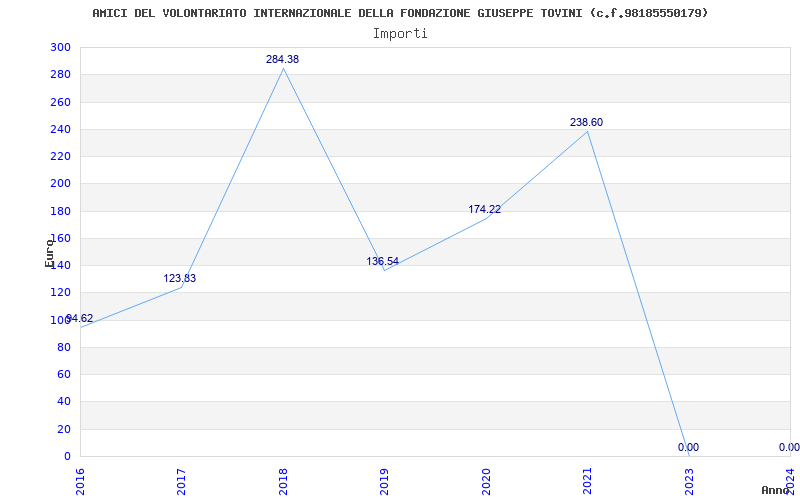Click the chart title naming Fondazione Giuseppe Tovini
Image resolution: width=800 pixels, height=500 pixels.
[401, 13]
